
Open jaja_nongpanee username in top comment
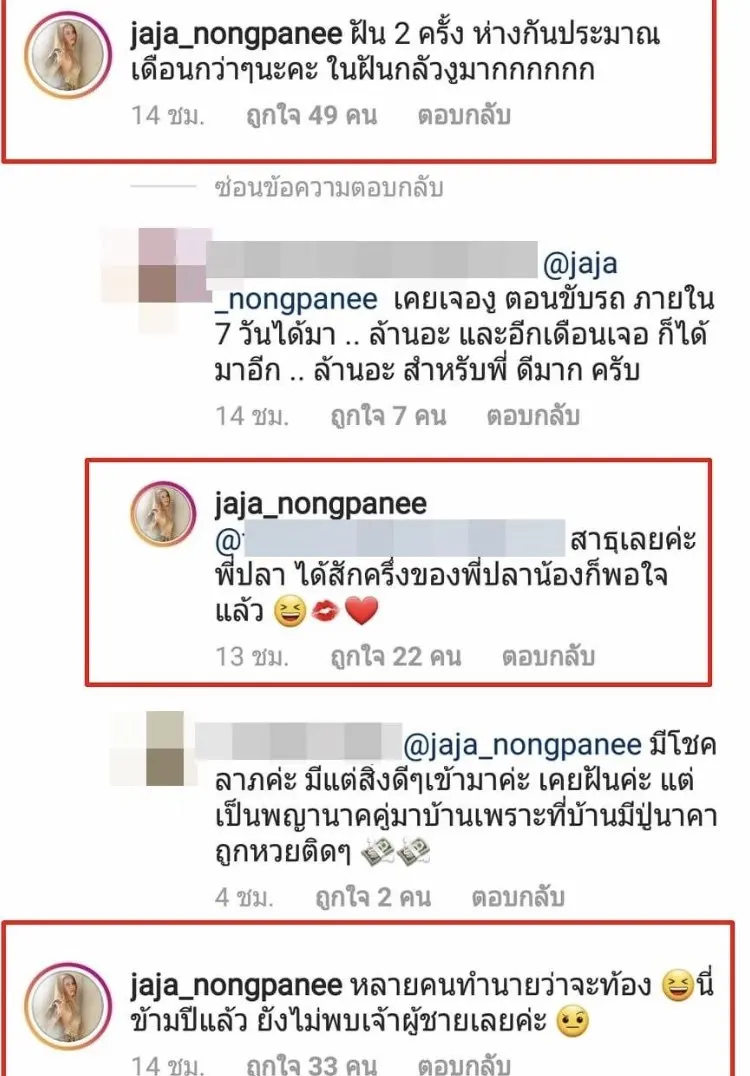coord(236,34)
